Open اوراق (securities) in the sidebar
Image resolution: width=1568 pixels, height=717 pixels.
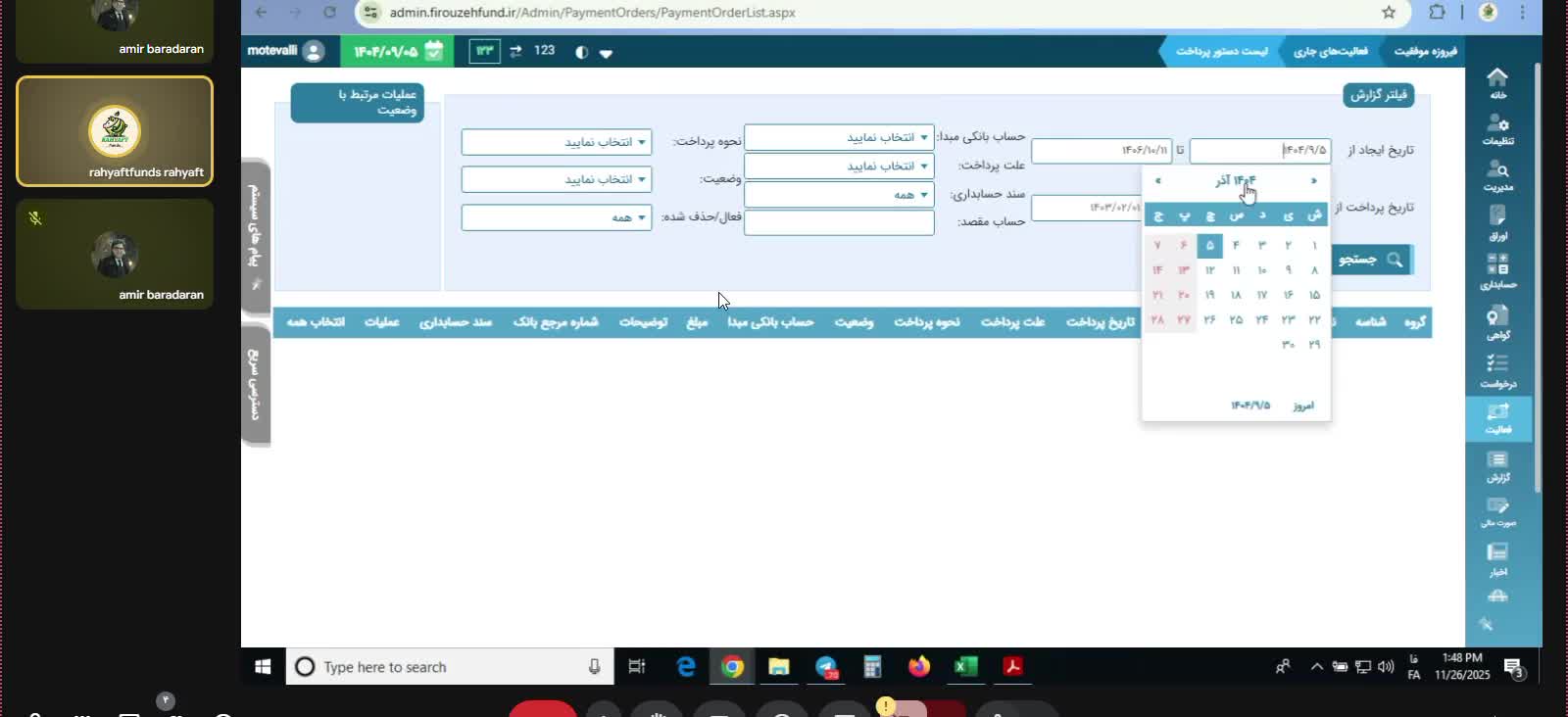point(1497,223)
